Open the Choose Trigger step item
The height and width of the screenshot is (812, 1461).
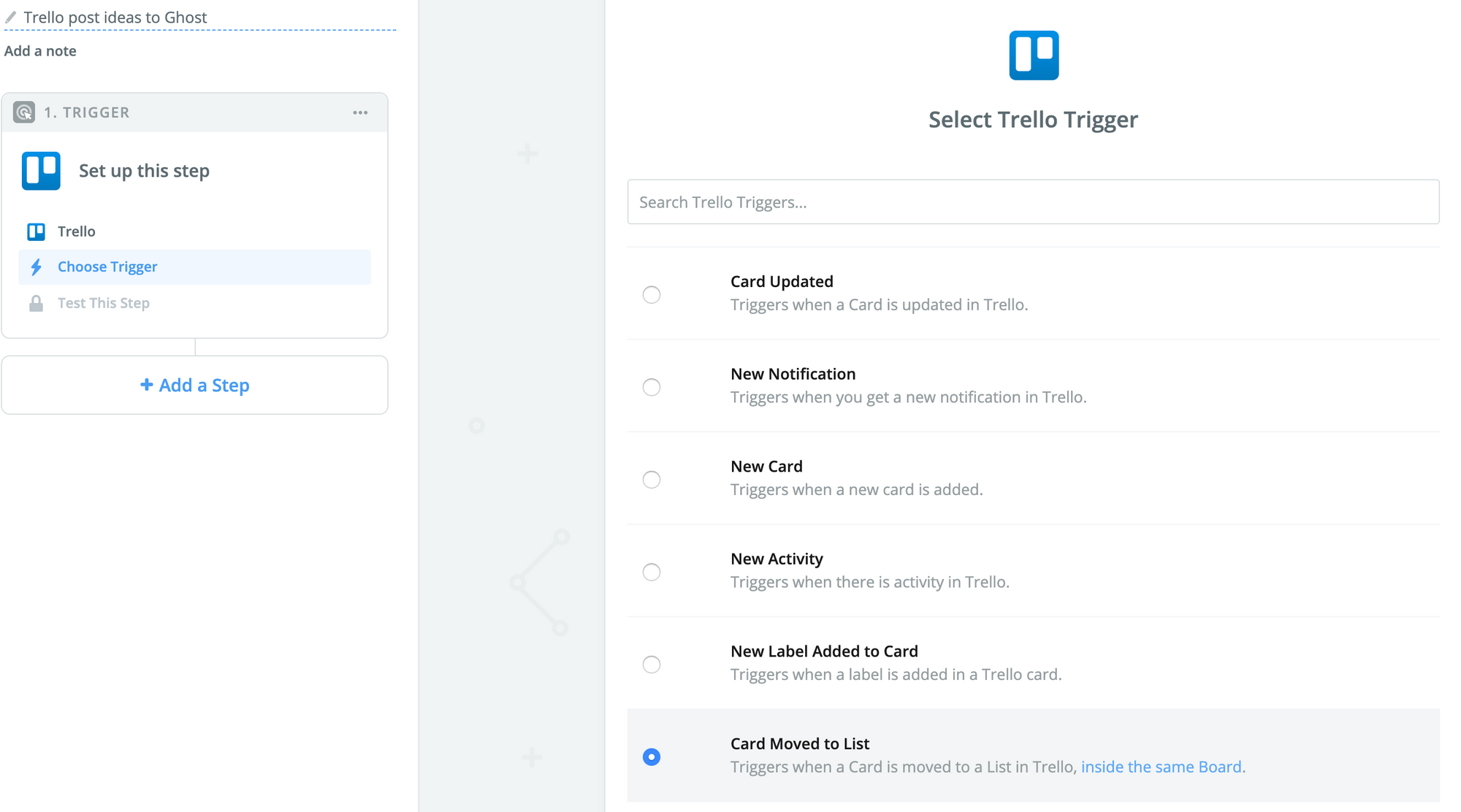(x=107, y=267)
